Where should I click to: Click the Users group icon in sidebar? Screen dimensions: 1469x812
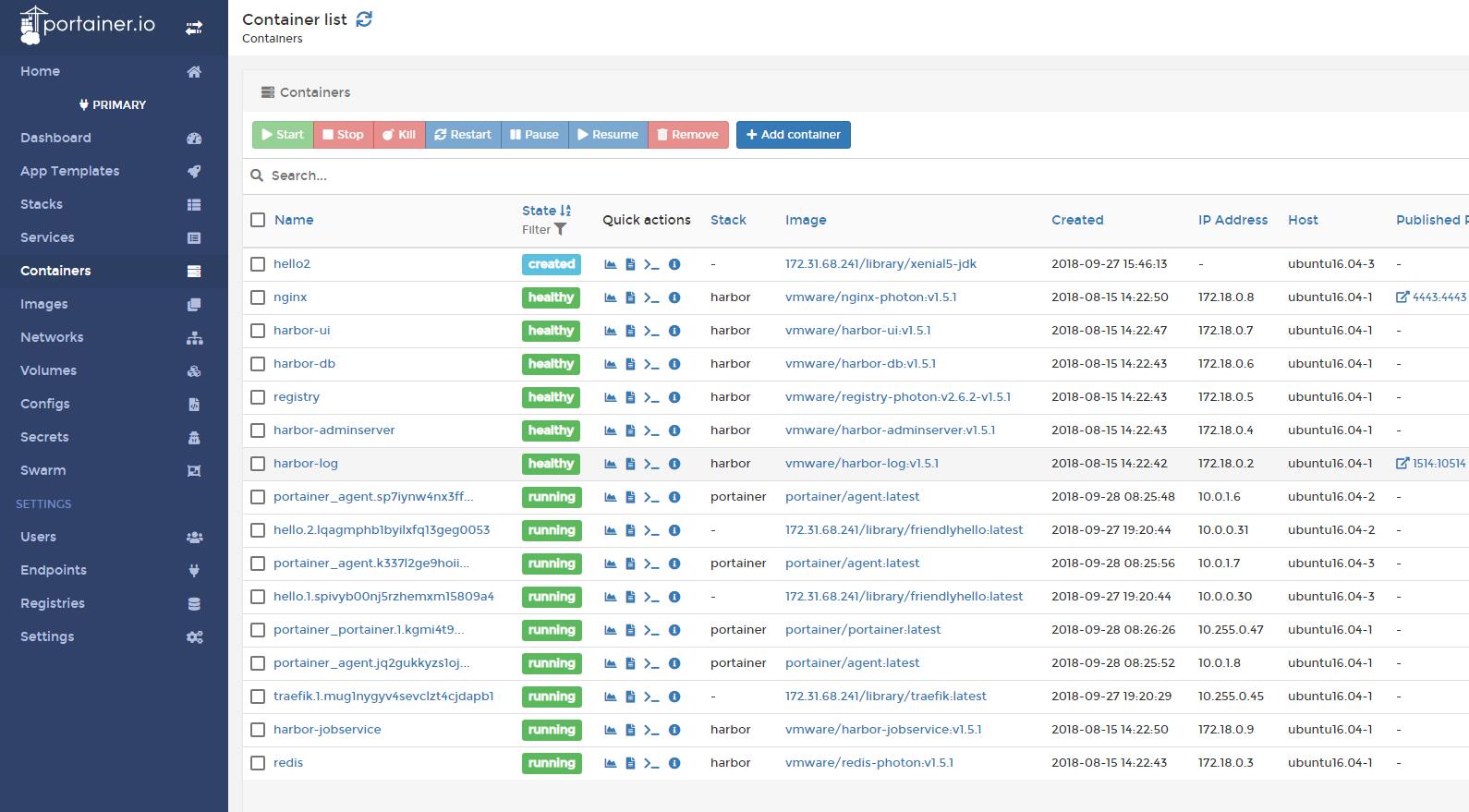[194, 538]
